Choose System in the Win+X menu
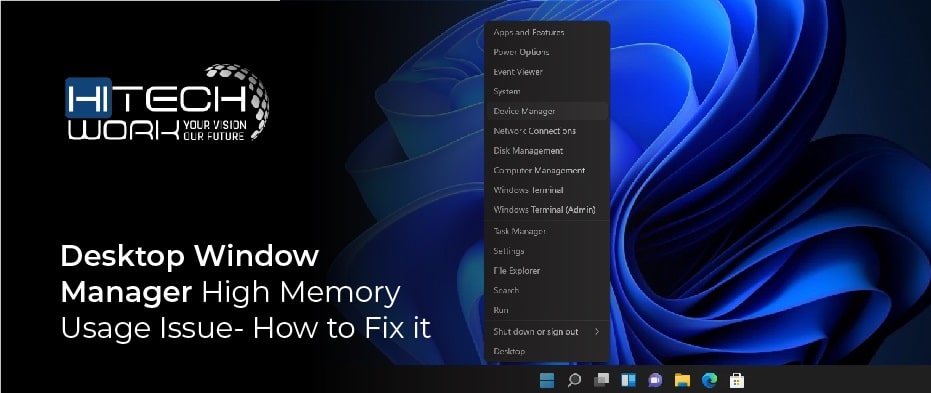The image size is (931, 393). pos(547,91)
